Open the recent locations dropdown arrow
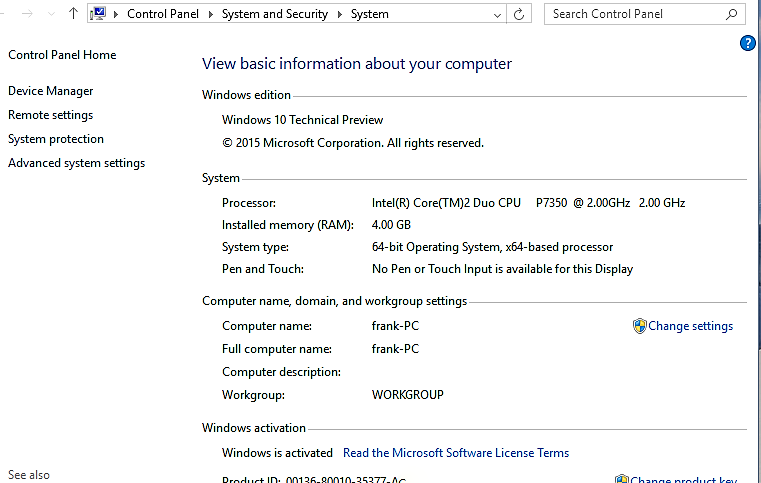 click(51, 14)
